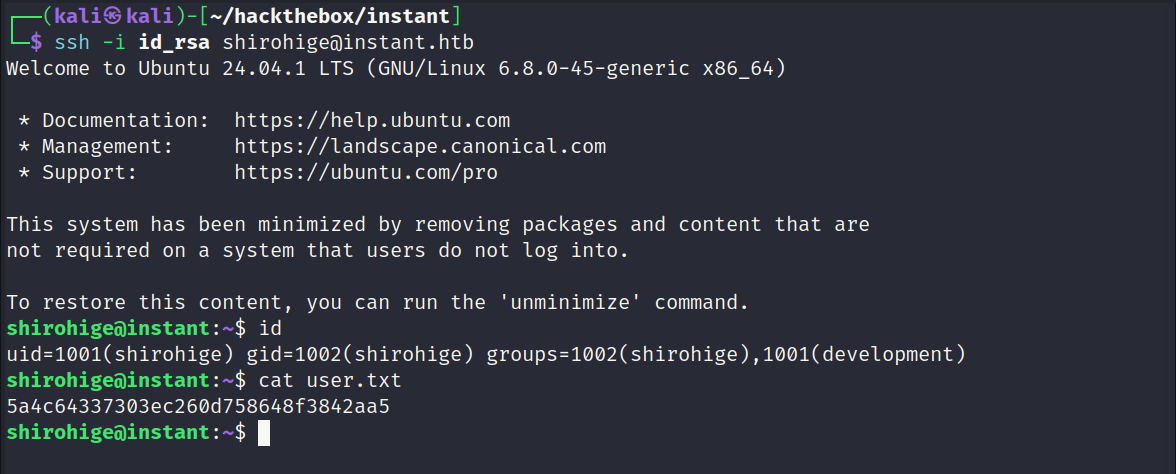
Task: Open the https://landscape.canonical.com management link
Action: pos(420,146)
